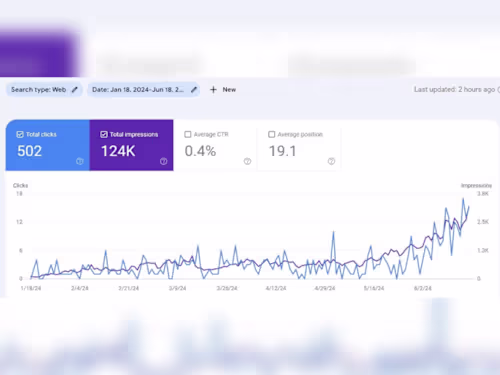
Task: Click the New filter button
Action: [223, 89]
